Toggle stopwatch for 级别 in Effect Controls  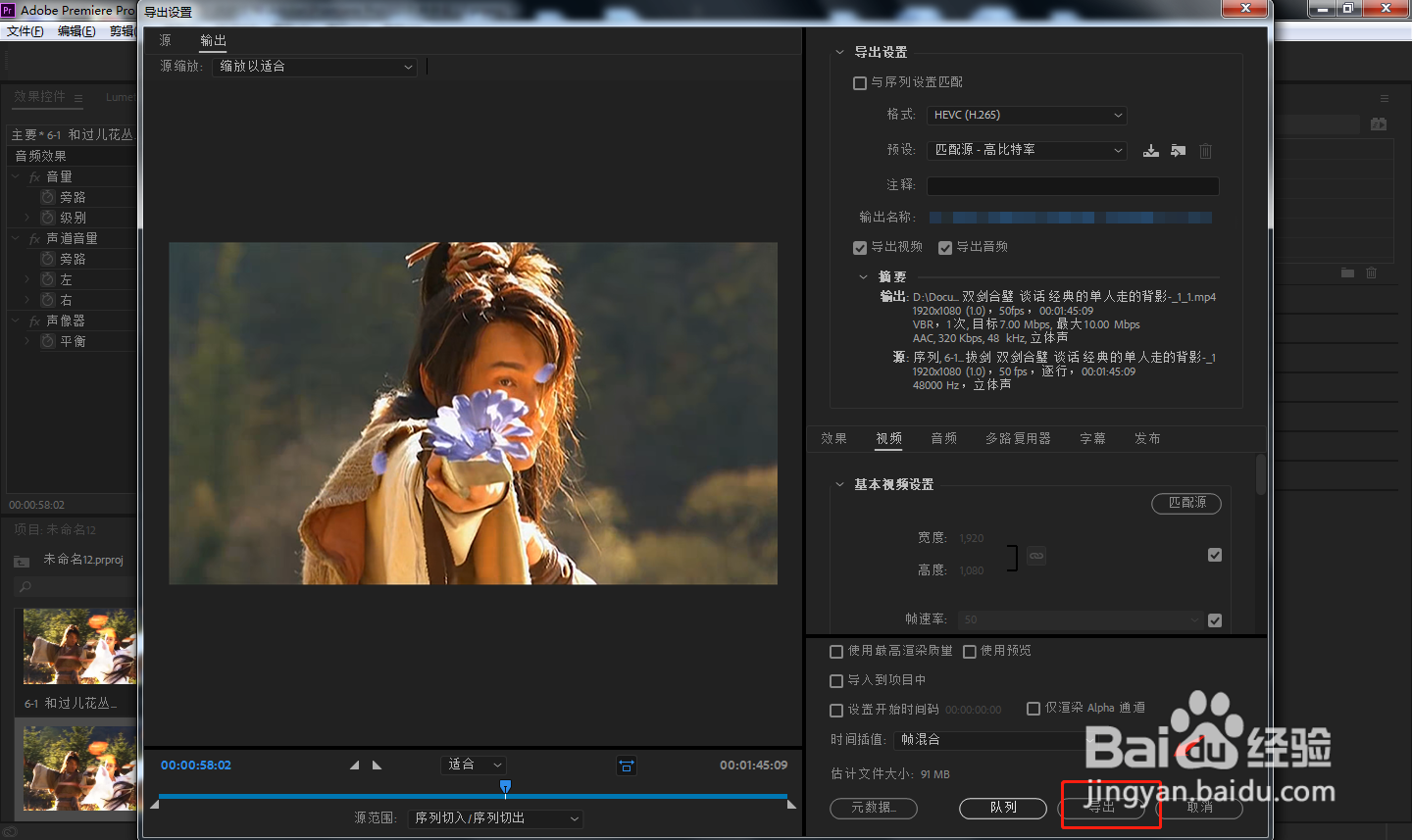(47, 218)
